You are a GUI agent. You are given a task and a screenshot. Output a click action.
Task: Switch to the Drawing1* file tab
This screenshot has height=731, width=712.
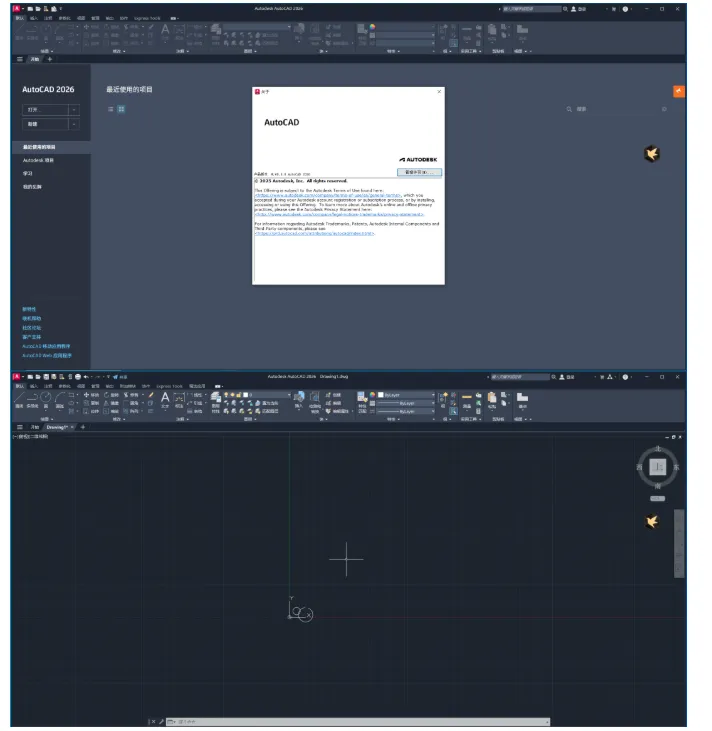coord(57,427)
